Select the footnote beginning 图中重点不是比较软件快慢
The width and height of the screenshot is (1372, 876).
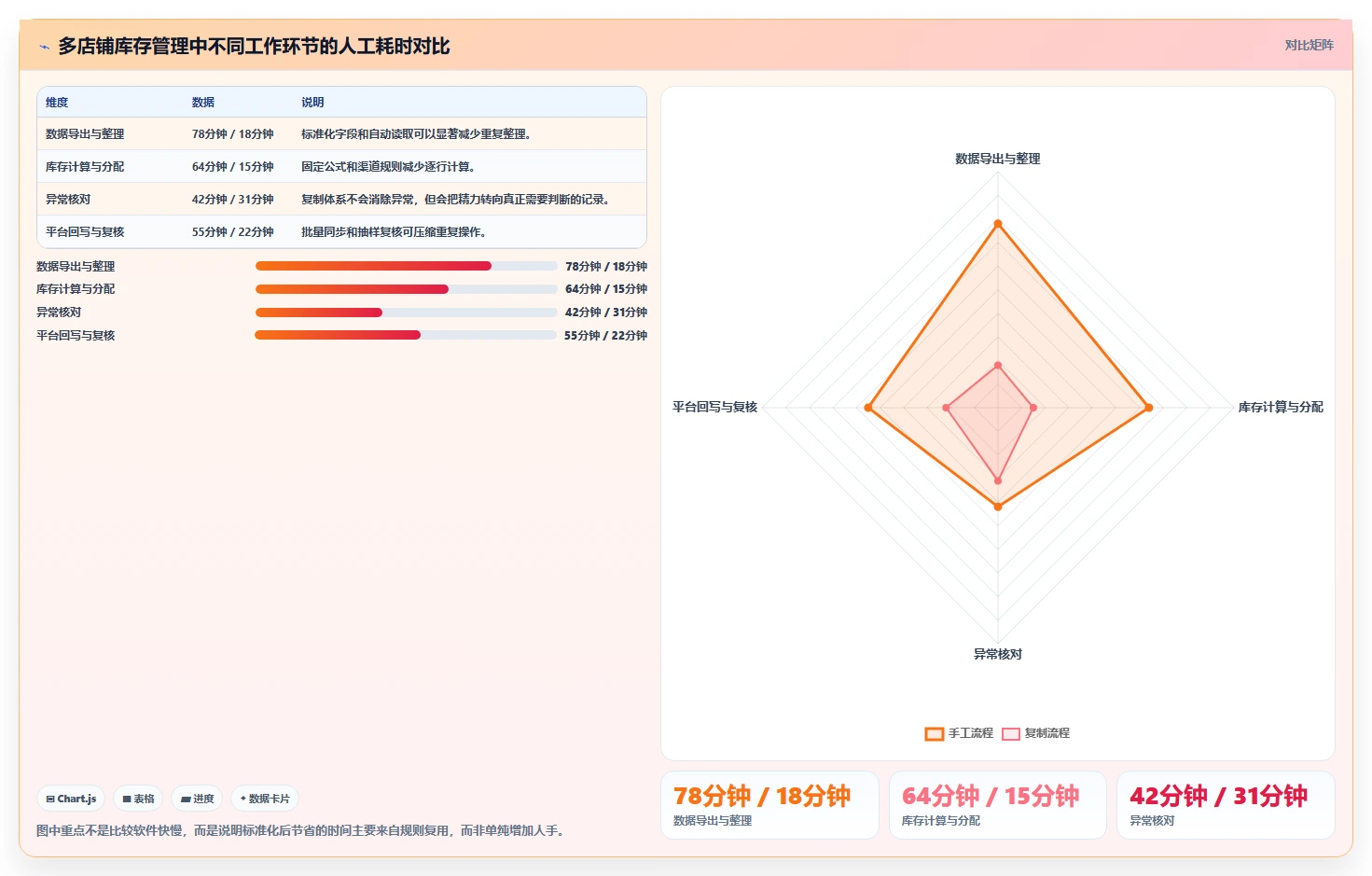pos(302,830)
